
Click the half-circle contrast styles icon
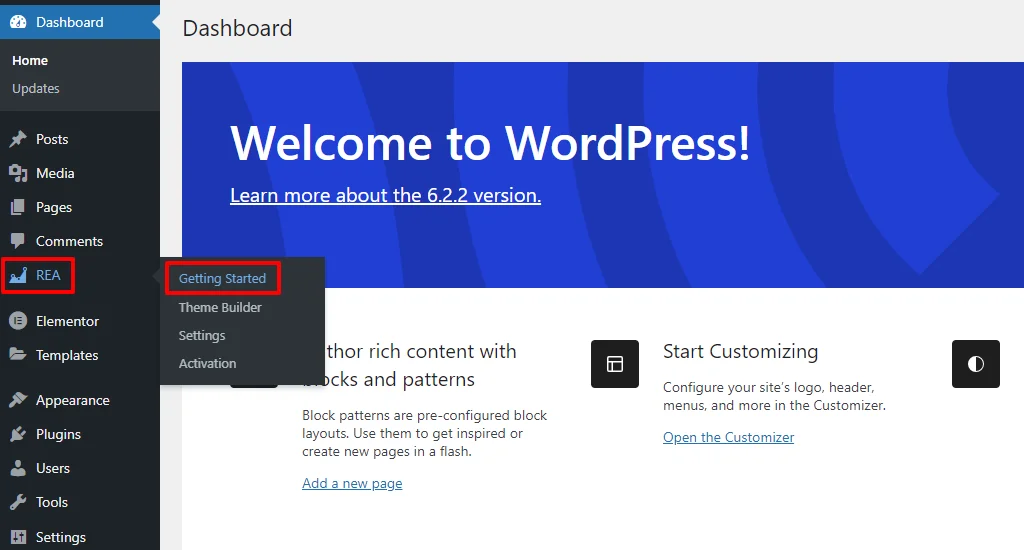click(x=976, y=364)
